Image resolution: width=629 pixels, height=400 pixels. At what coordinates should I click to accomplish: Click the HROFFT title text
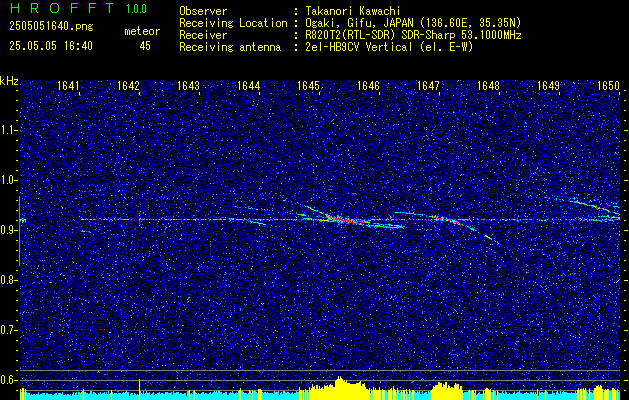(62, 8)
